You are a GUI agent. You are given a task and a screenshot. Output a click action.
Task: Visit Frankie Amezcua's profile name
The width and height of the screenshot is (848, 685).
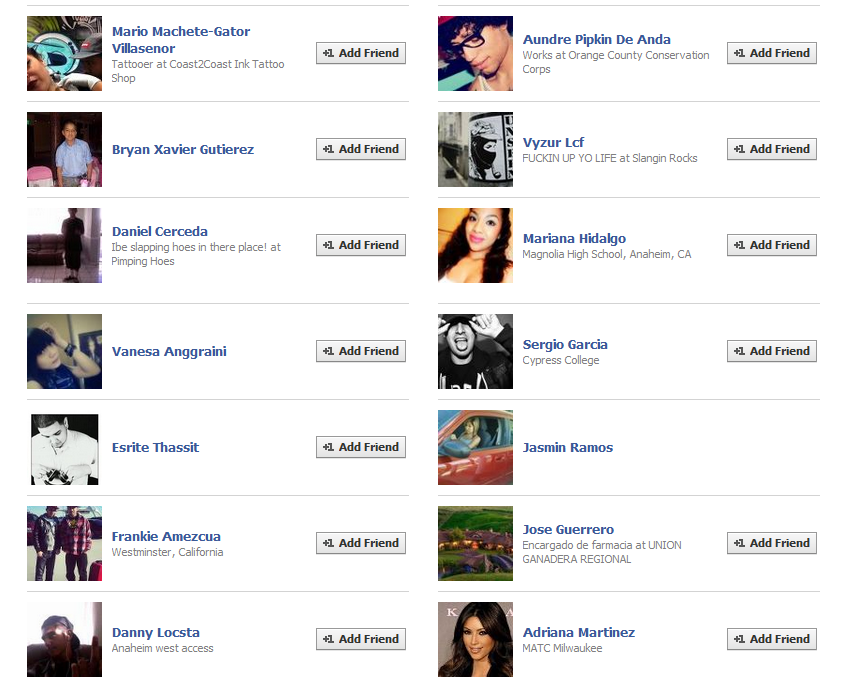coord(166,536)
